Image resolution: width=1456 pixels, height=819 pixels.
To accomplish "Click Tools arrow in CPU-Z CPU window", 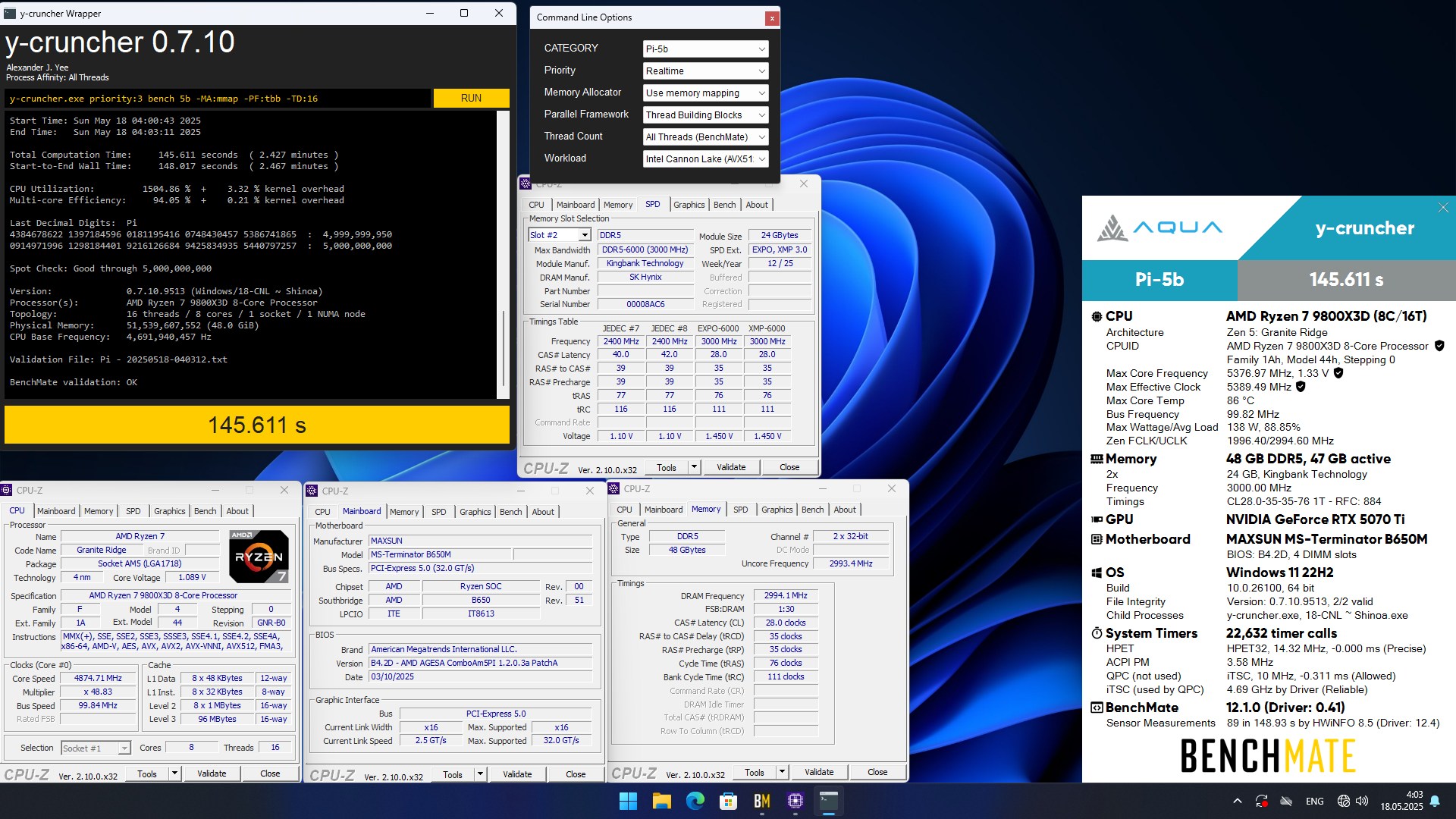I will point(174,773).
